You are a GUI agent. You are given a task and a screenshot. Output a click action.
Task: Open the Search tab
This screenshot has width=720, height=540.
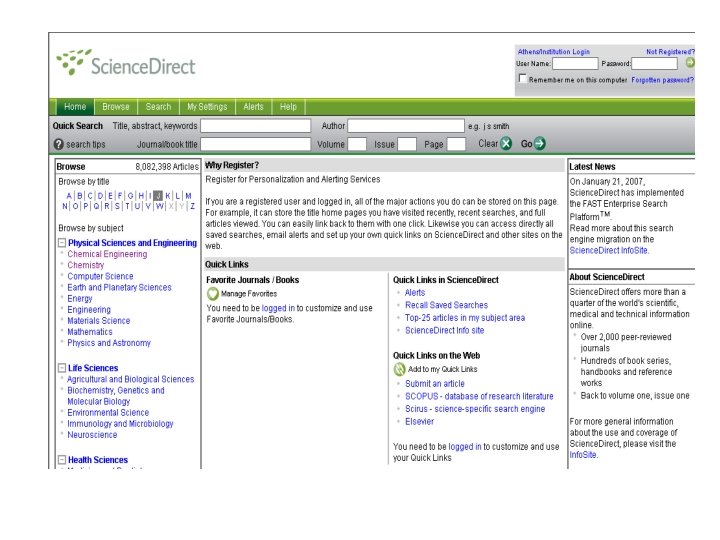158,107
